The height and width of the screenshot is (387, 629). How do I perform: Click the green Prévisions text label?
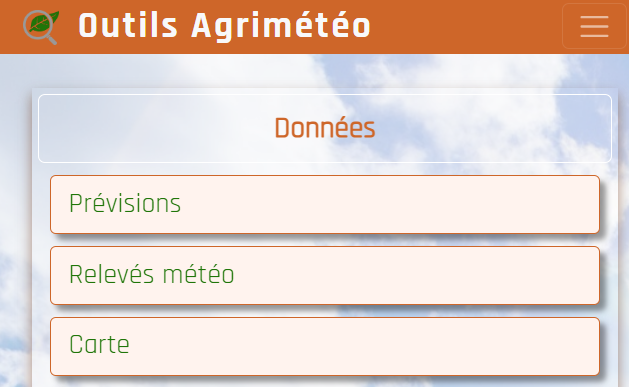pos(125,203)
